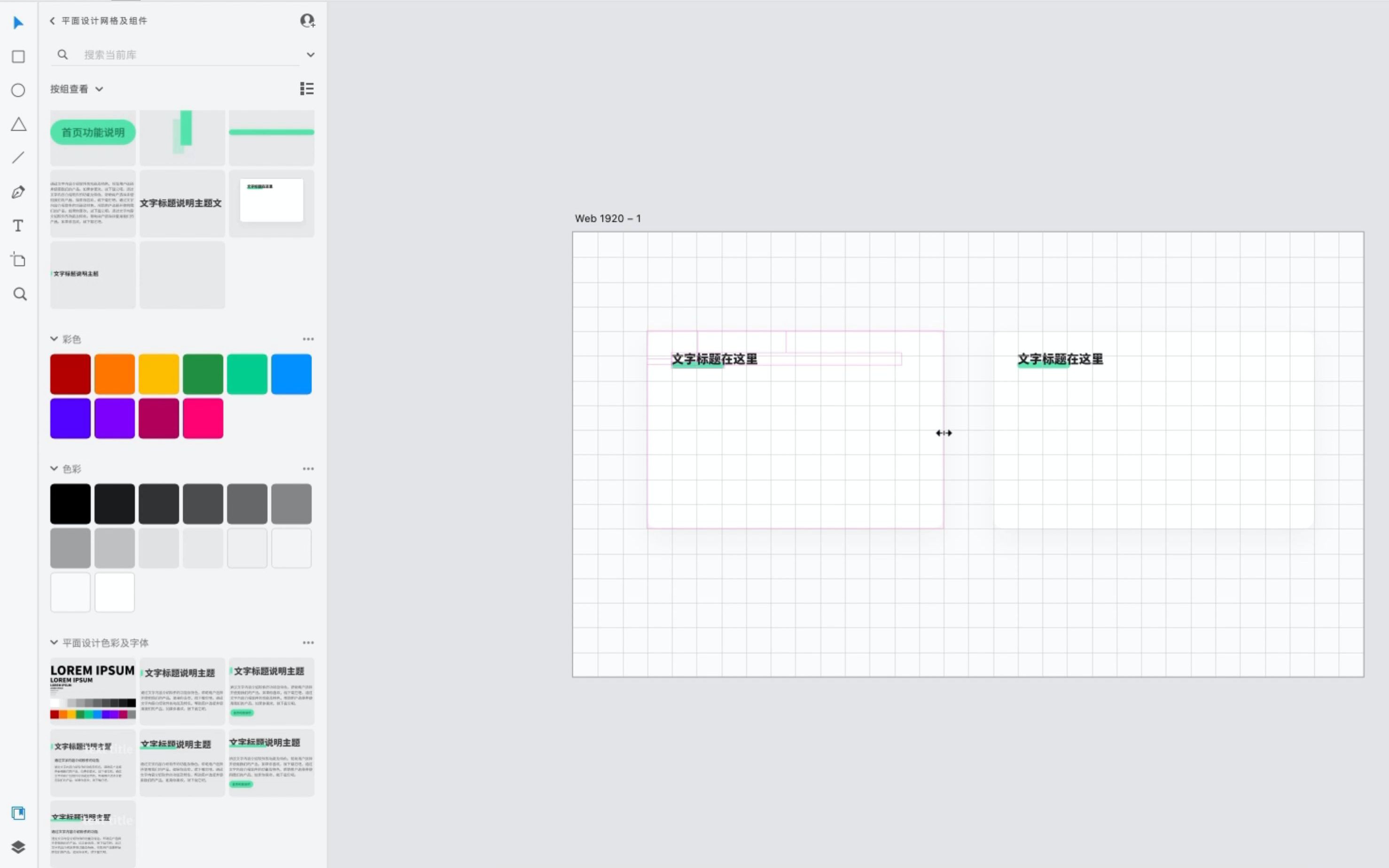Image resolution: width=1389 pixels, height=868 pixels.
Task: Select the green horizontal line component
Action: click(272, 132)
